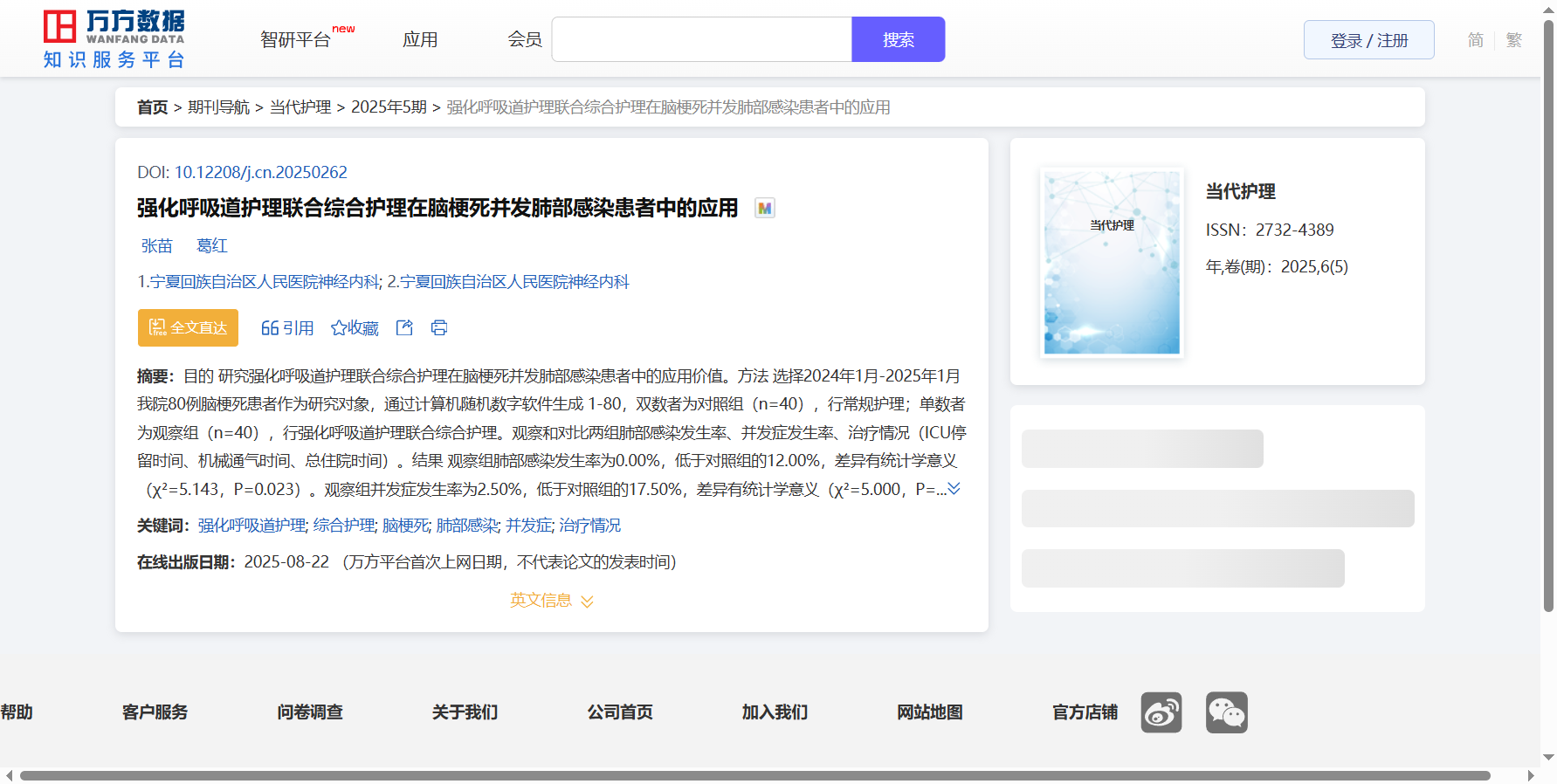Switch to traditional Chinese 繁
Screen dimensions: 1557x784
(1514, 40)
